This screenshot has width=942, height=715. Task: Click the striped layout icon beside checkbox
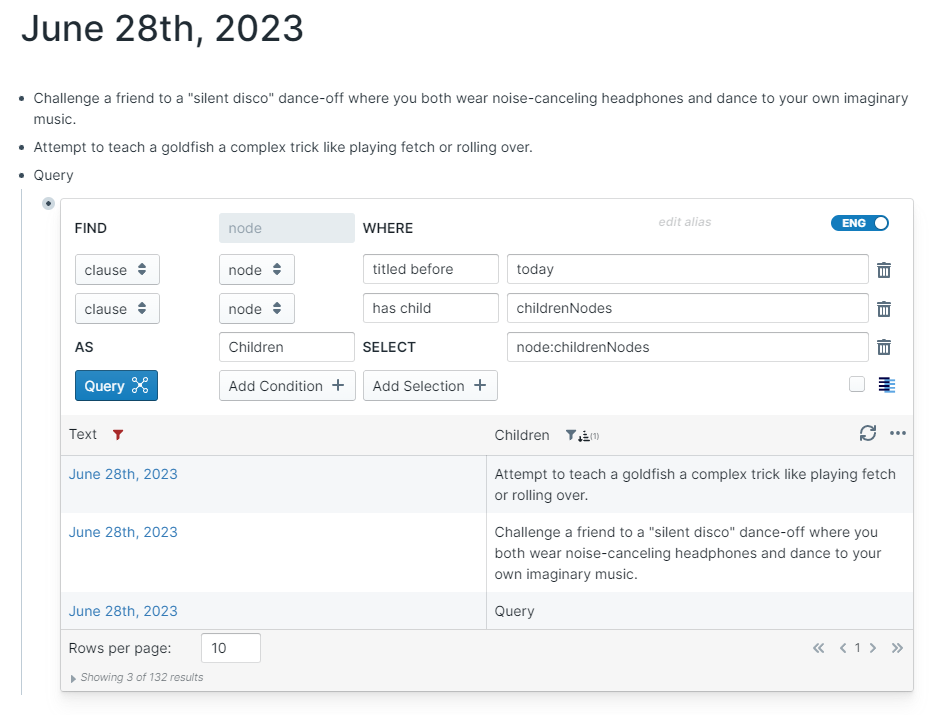tap(887, 385)
